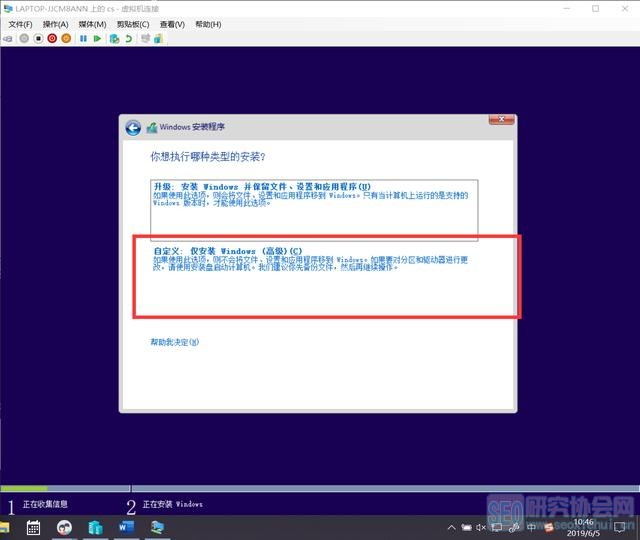Image resolution: width=640 pixels, height=540 pixels.
Task: Maximize the virtual machine connection window
Action: (596, 8)
